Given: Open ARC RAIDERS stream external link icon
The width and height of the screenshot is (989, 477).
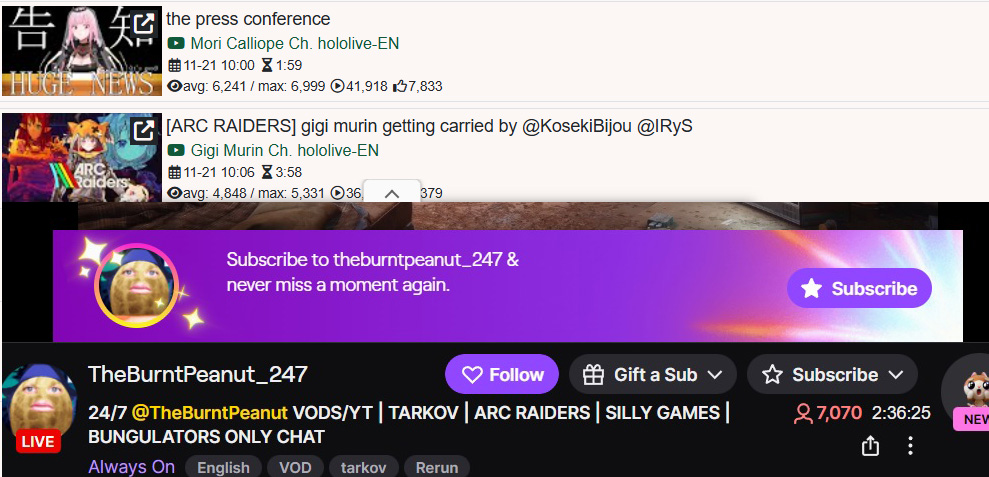Looking at the screenshot, I should coord(144,131).
